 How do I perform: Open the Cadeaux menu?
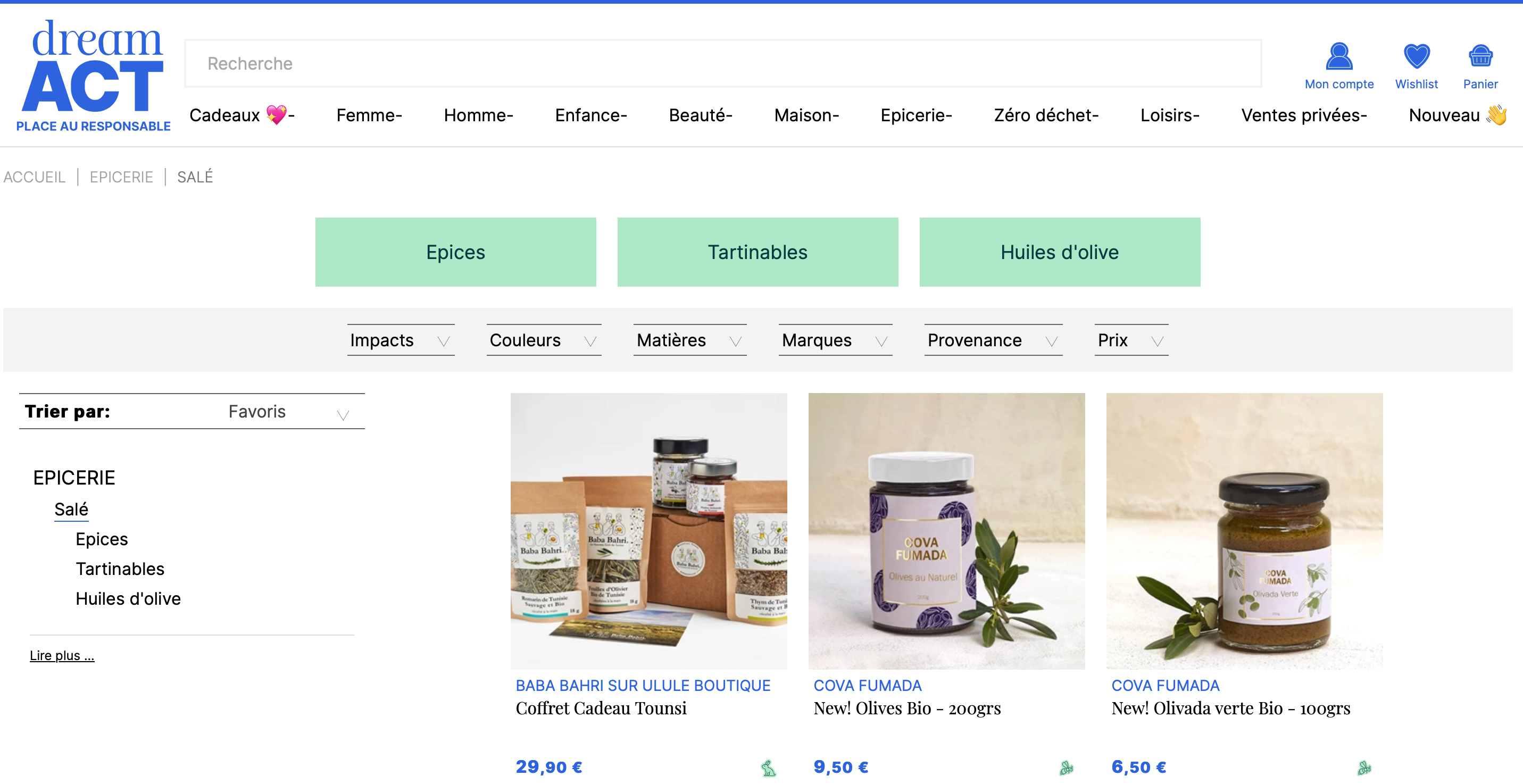(242, 115)
